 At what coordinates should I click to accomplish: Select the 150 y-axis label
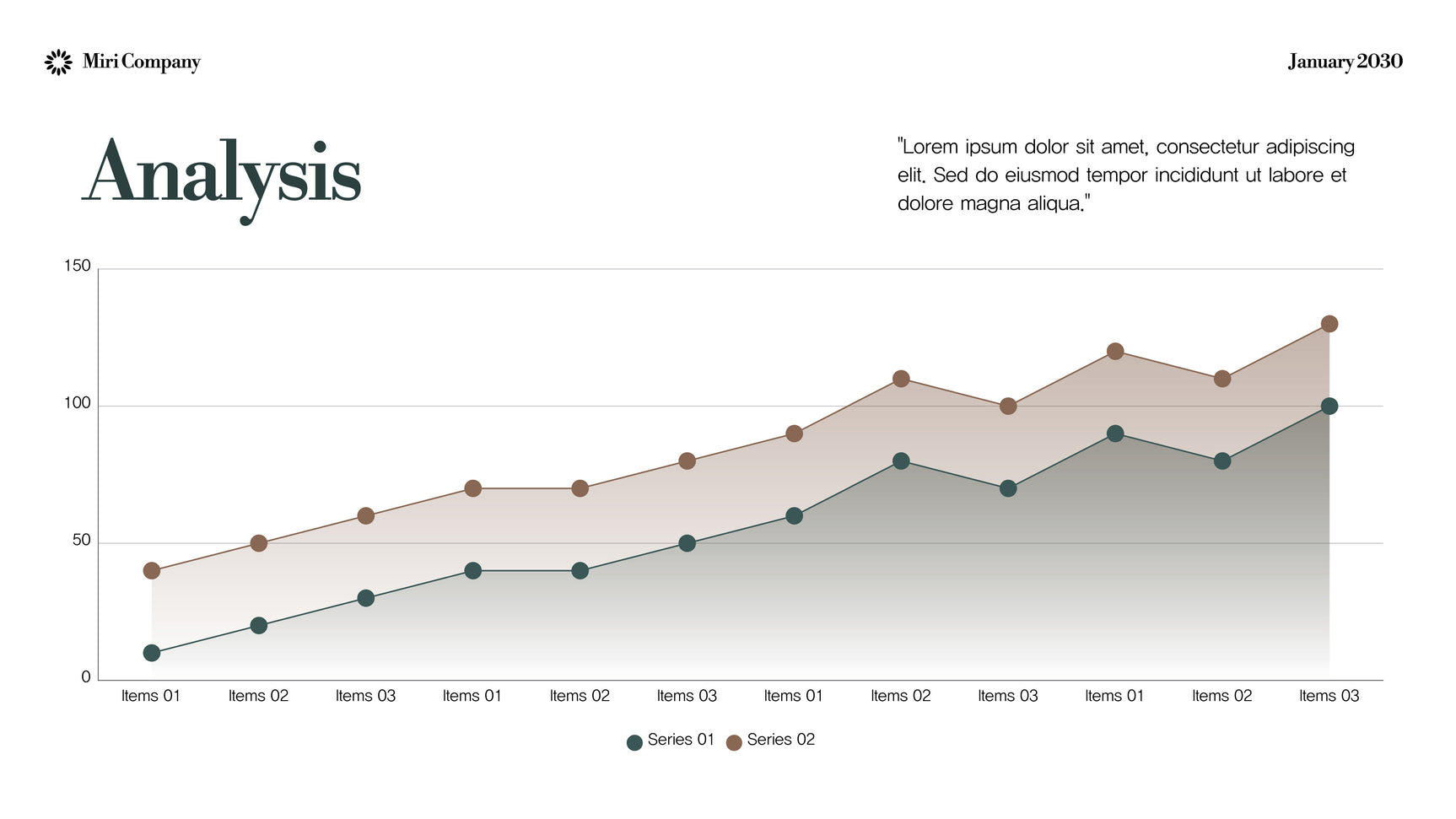pyautogui.click(x=77, y=266)
